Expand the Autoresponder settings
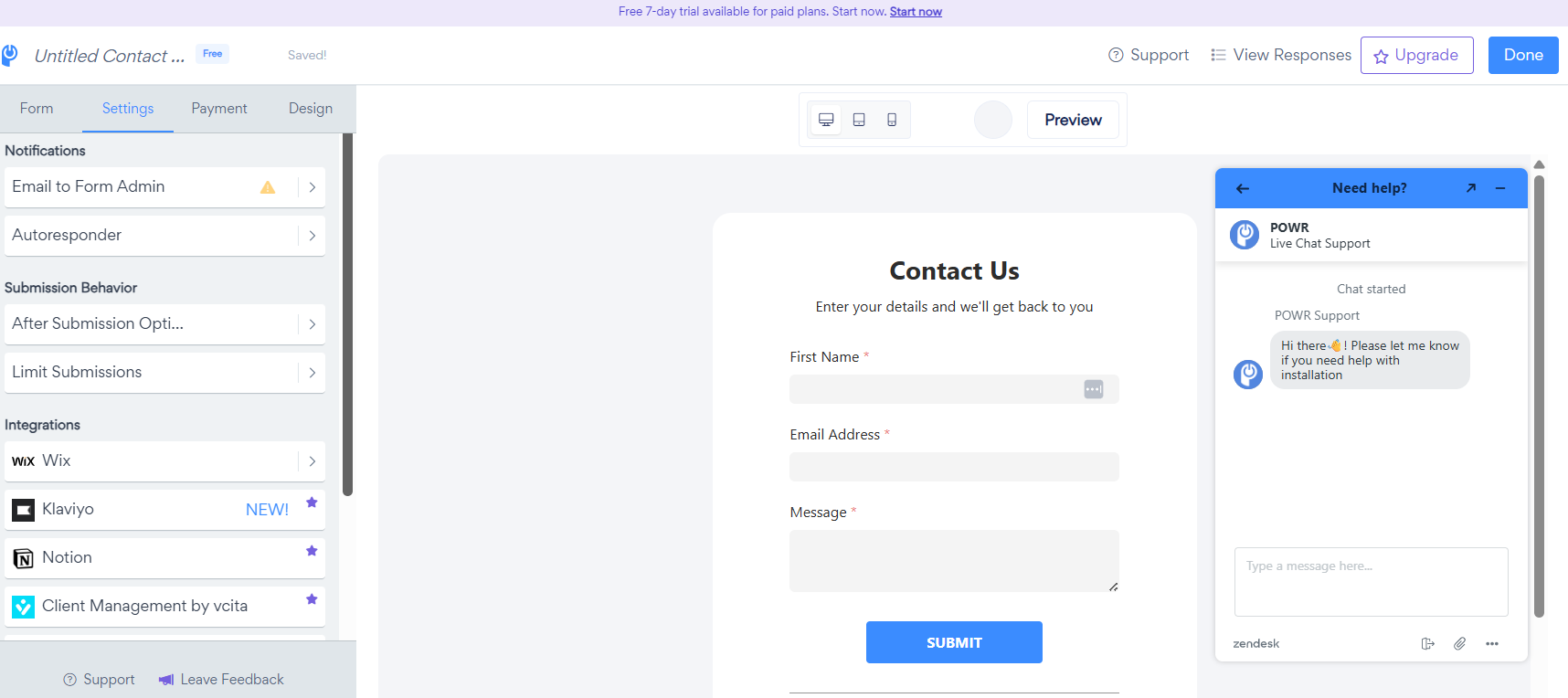Screen dimensions: 1568x698 tap(312, 236)
